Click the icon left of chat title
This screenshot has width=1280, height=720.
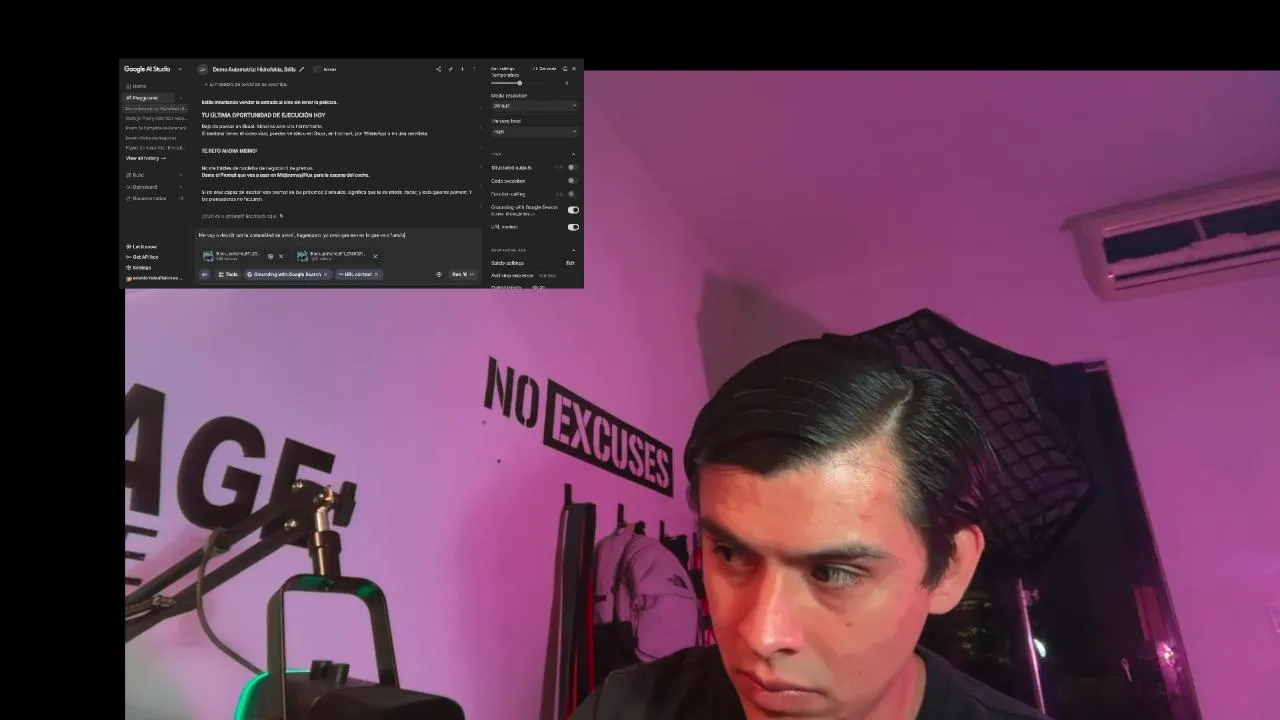(203, 69)
